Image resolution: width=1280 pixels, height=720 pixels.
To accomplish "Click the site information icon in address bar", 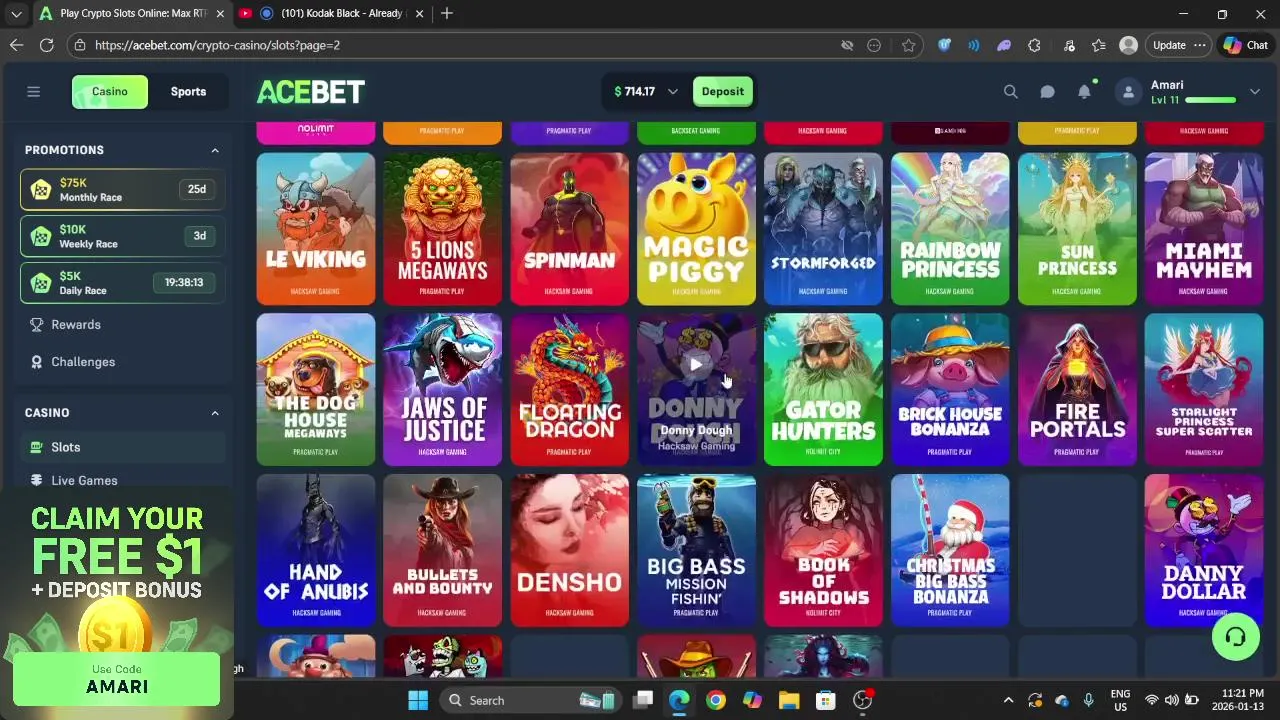I will (80, 45).
